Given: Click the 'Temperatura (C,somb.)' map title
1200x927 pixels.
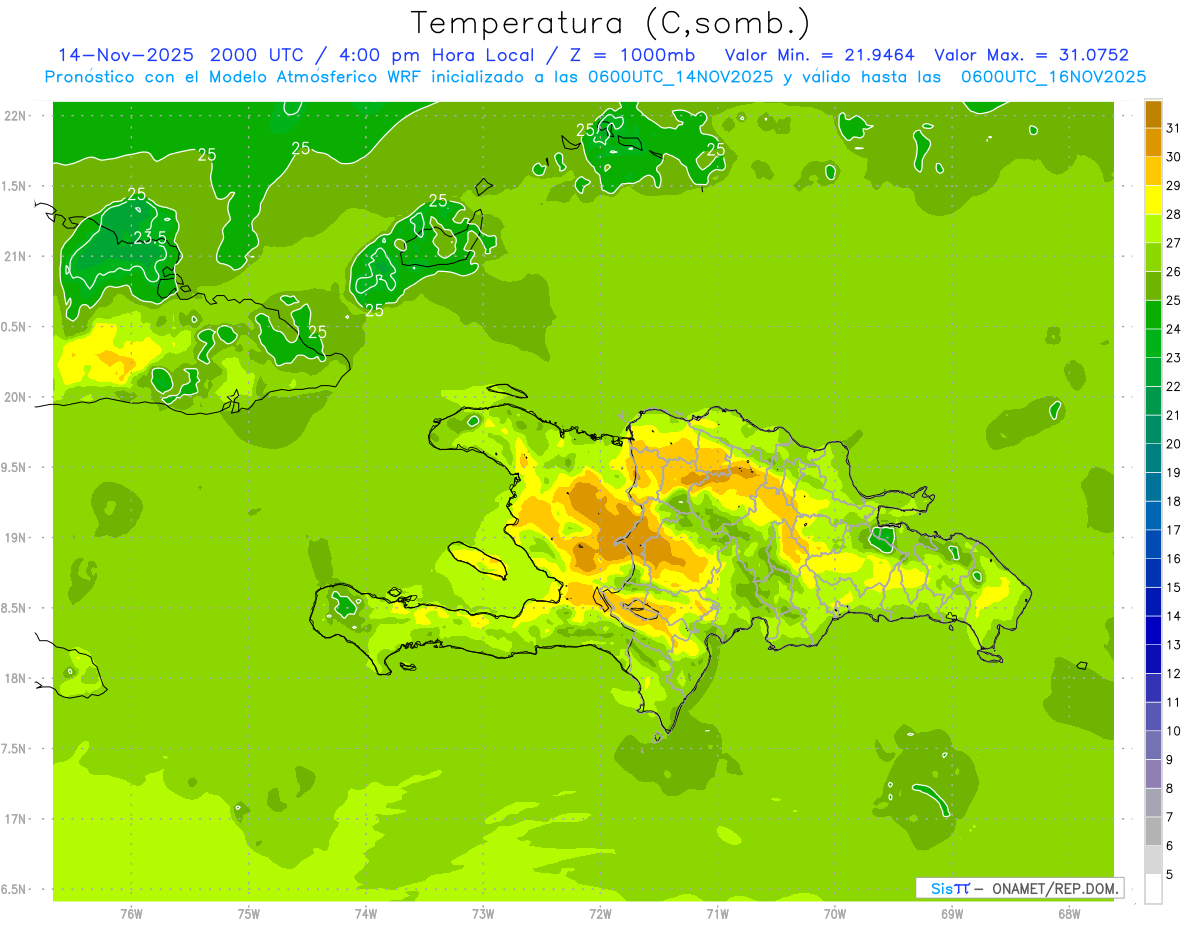Looking at the screenshot, I should pos(611,23).
